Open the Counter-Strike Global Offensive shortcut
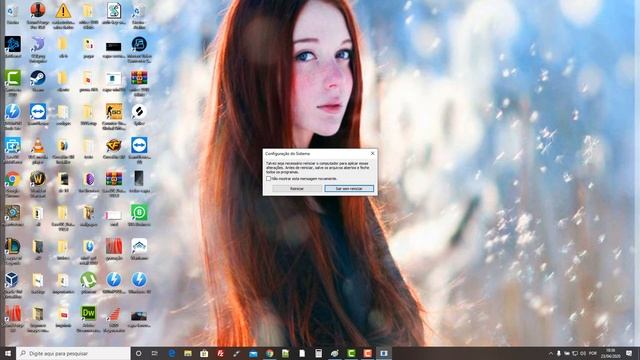Screen dimensions: 640x360 coord(114,111)
